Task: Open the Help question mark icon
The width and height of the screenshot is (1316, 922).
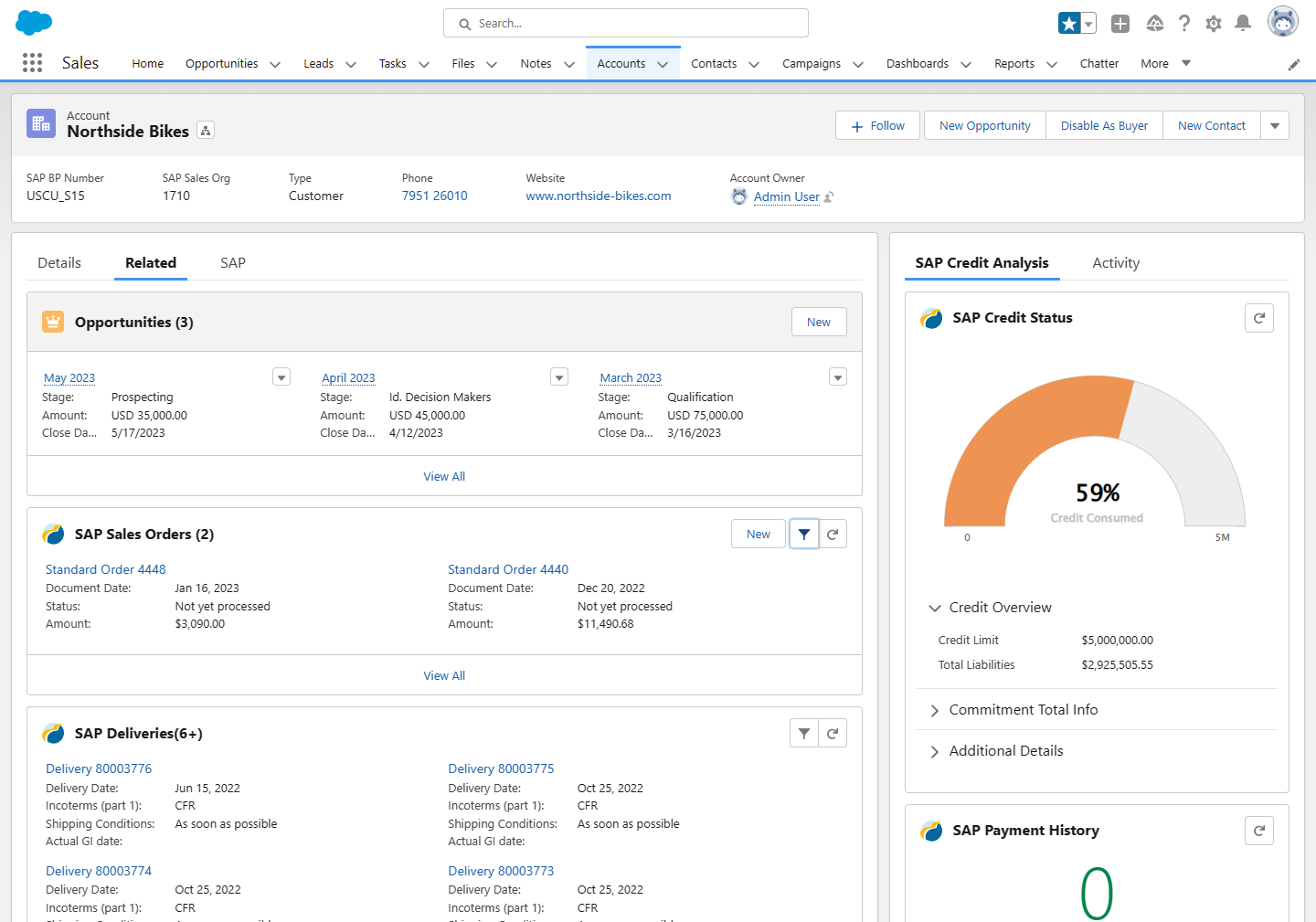Action: [1184, 24]
